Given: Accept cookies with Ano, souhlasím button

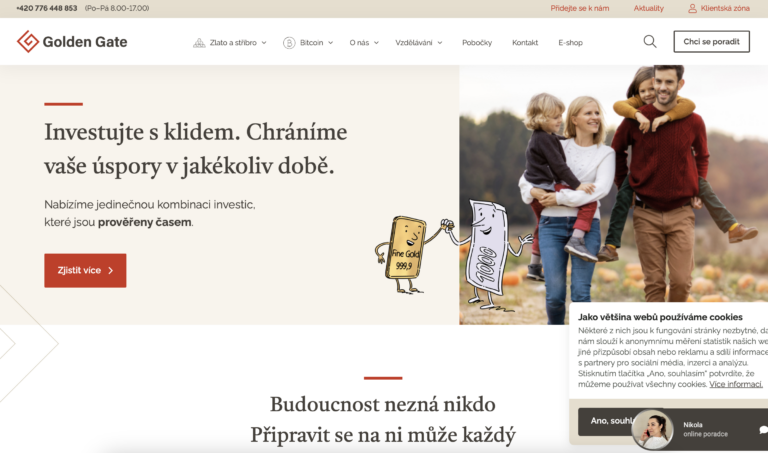Looking at the screenshot, I should tap(606, 421).
